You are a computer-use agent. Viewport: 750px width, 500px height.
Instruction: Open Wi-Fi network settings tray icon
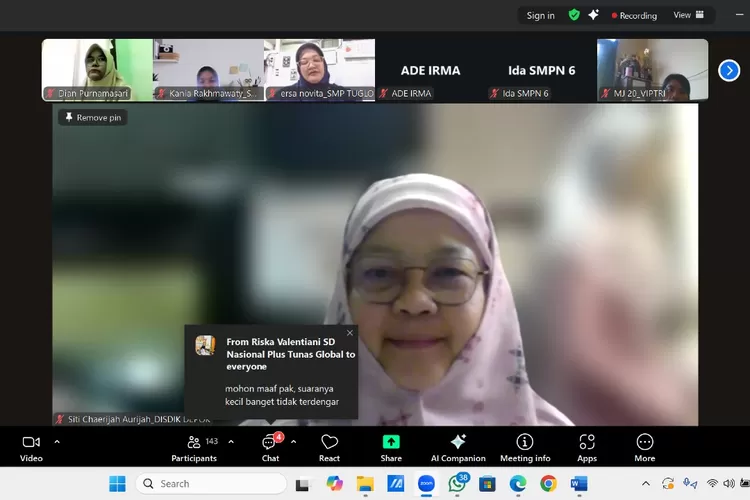coord(712,483)
